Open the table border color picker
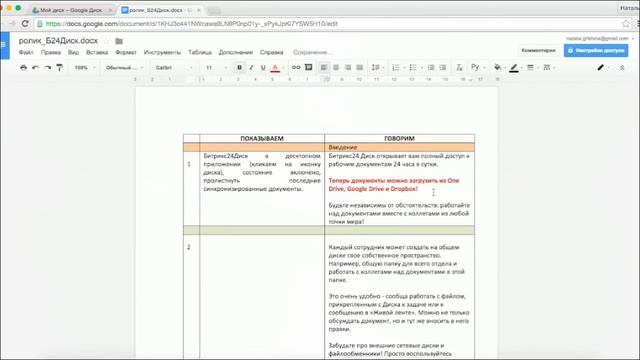 pyautogui.click(x=515, y=68)
